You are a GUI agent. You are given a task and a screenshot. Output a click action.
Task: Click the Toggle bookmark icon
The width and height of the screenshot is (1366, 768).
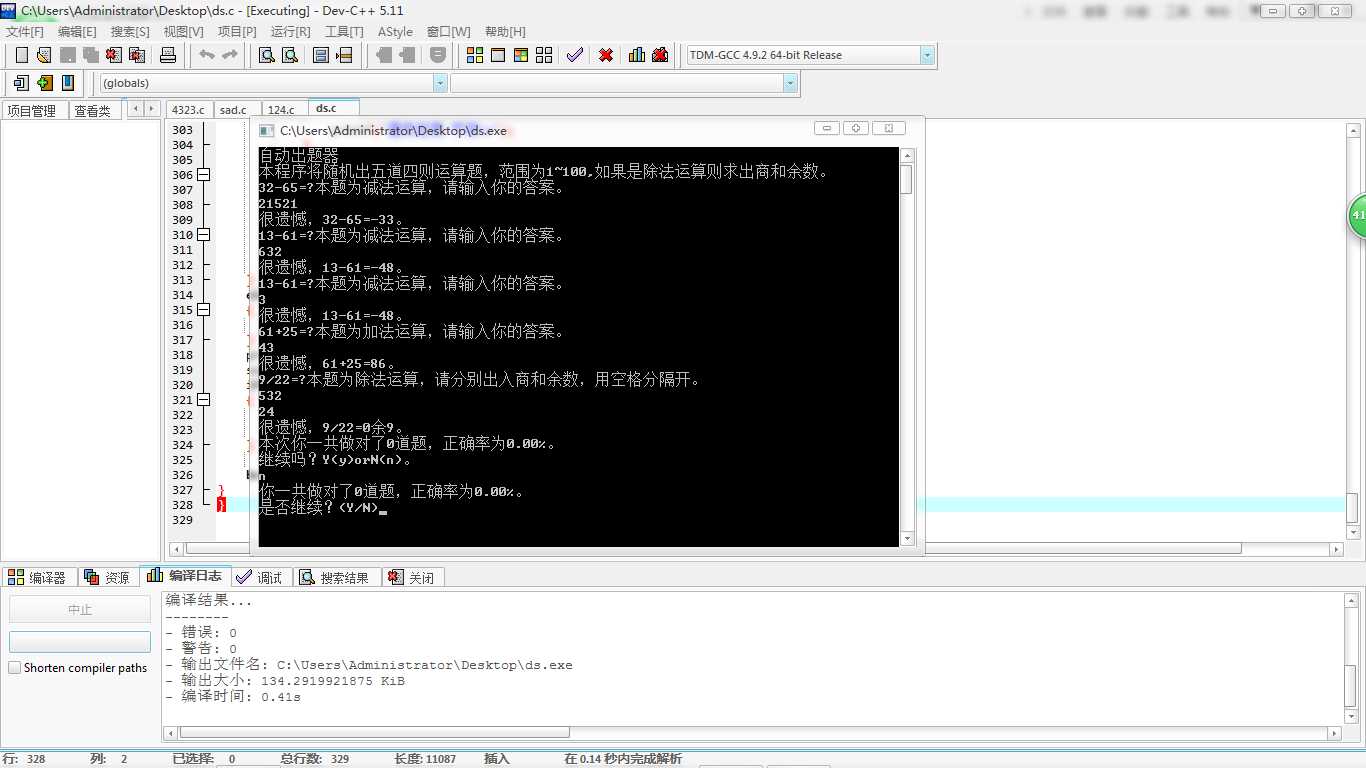(44, 83)
